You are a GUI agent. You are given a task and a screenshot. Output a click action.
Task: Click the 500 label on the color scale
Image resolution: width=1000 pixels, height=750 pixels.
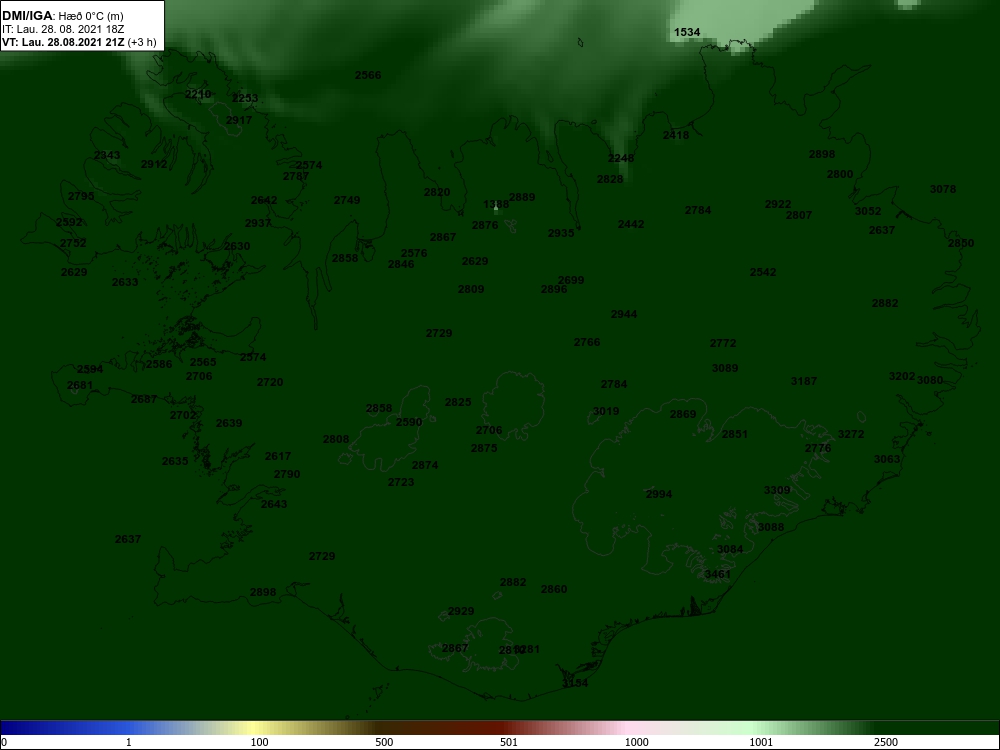pyautogui.click(x=384, y=742)
